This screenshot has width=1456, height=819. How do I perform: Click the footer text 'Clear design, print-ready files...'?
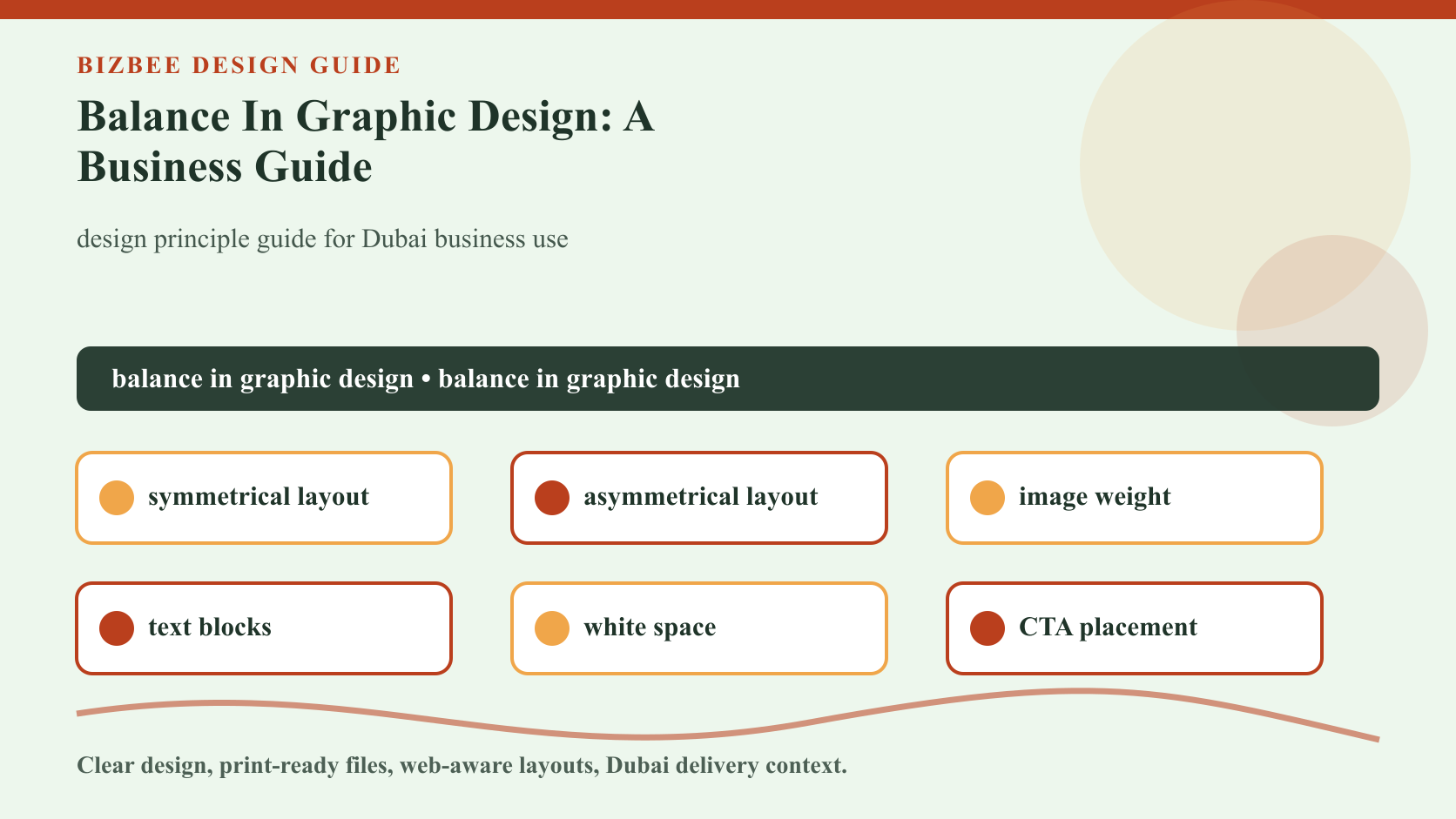(x=462, y=766)
